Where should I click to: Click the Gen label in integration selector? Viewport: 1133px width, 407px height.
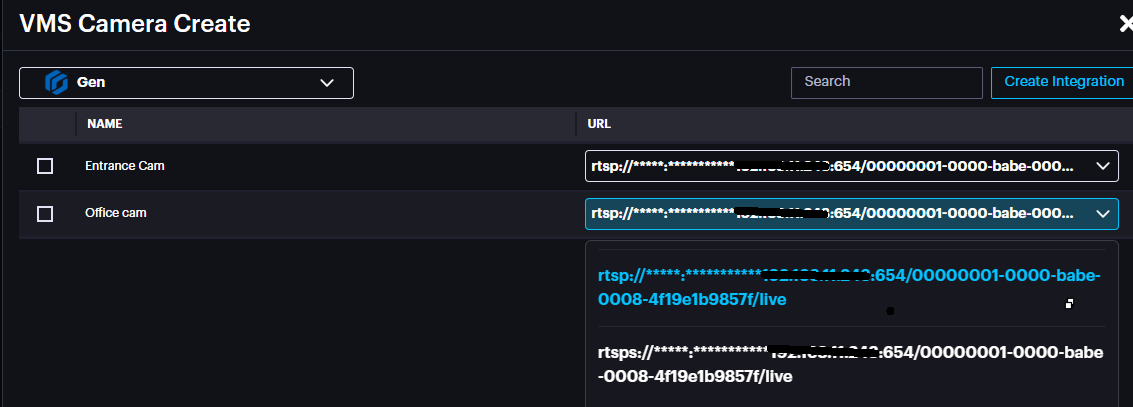pyautogui.click(x=91, y=83)
